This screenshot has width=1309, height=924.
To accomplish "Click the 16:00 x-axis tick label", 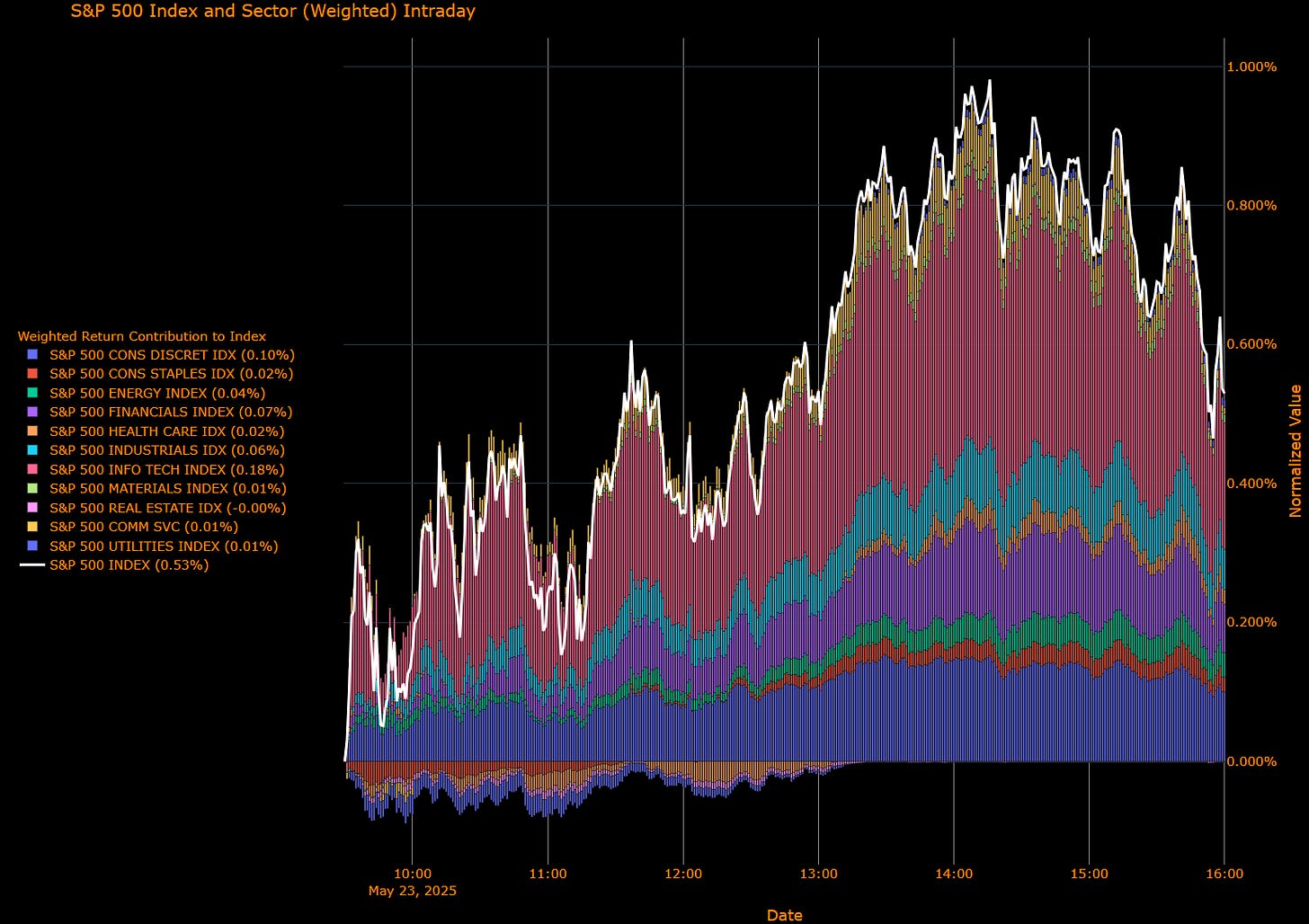I will 1224,874.
